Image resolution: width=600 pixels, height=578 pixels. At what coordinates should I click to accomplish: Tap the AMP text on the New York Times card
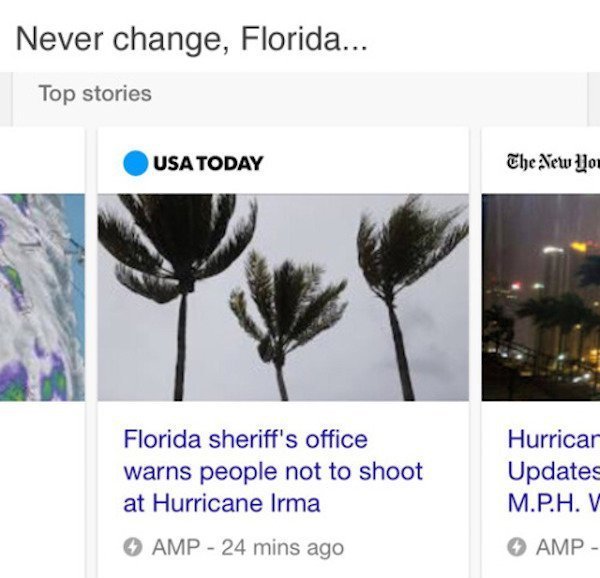click(558, 548)
